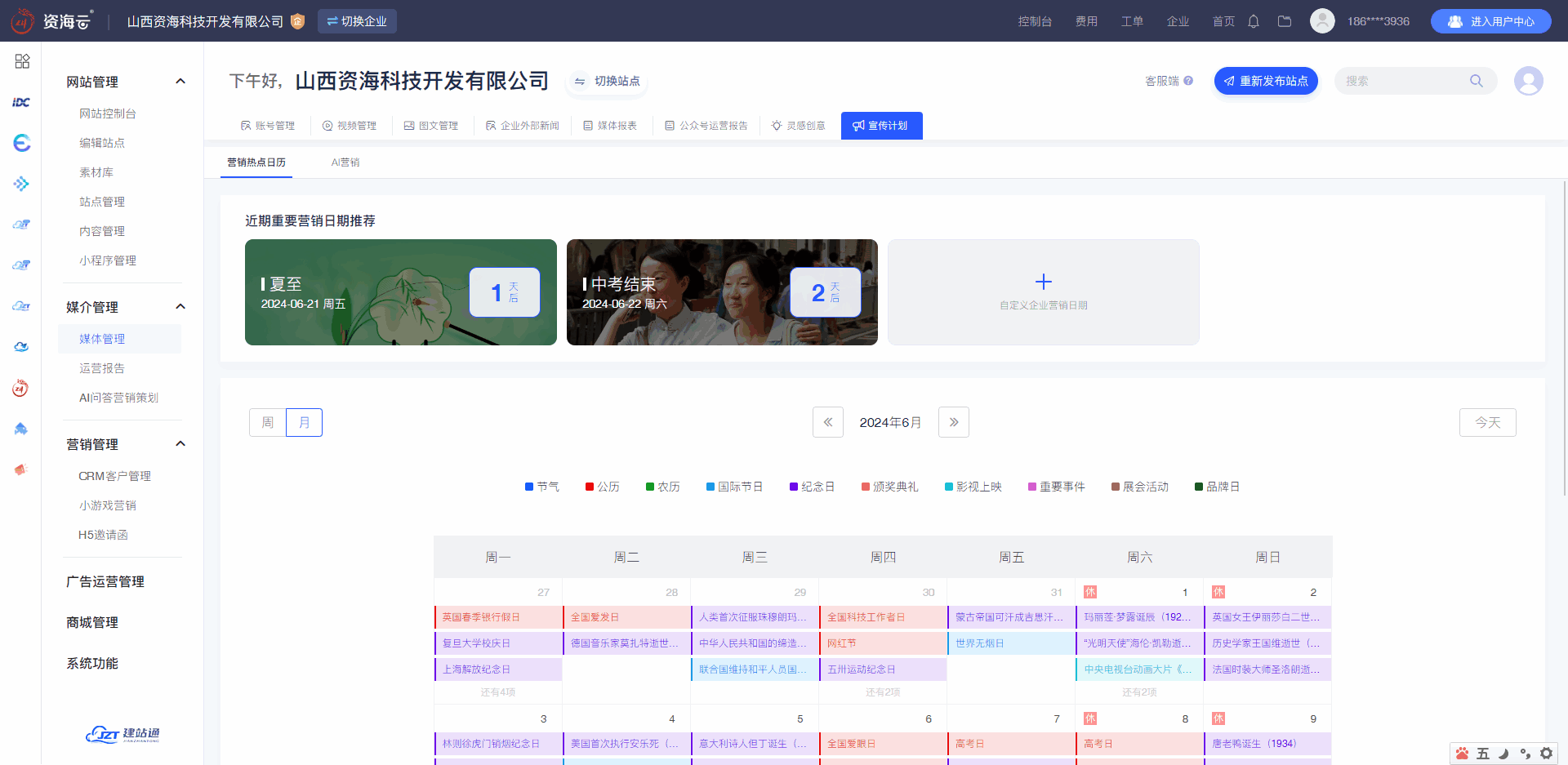Screen dimensions: 1568x765
Task: Click the plus icon to add custom date
Action: (1043, 282)
